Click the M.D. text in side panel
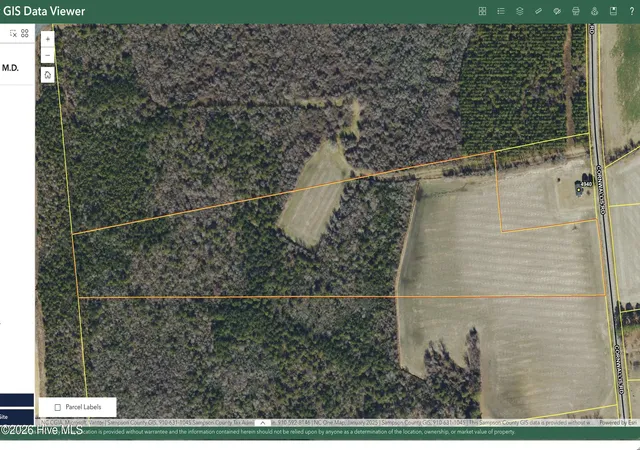Image resolution: width=640 pixels, height=450 pixels. click(x=10, y=68)
